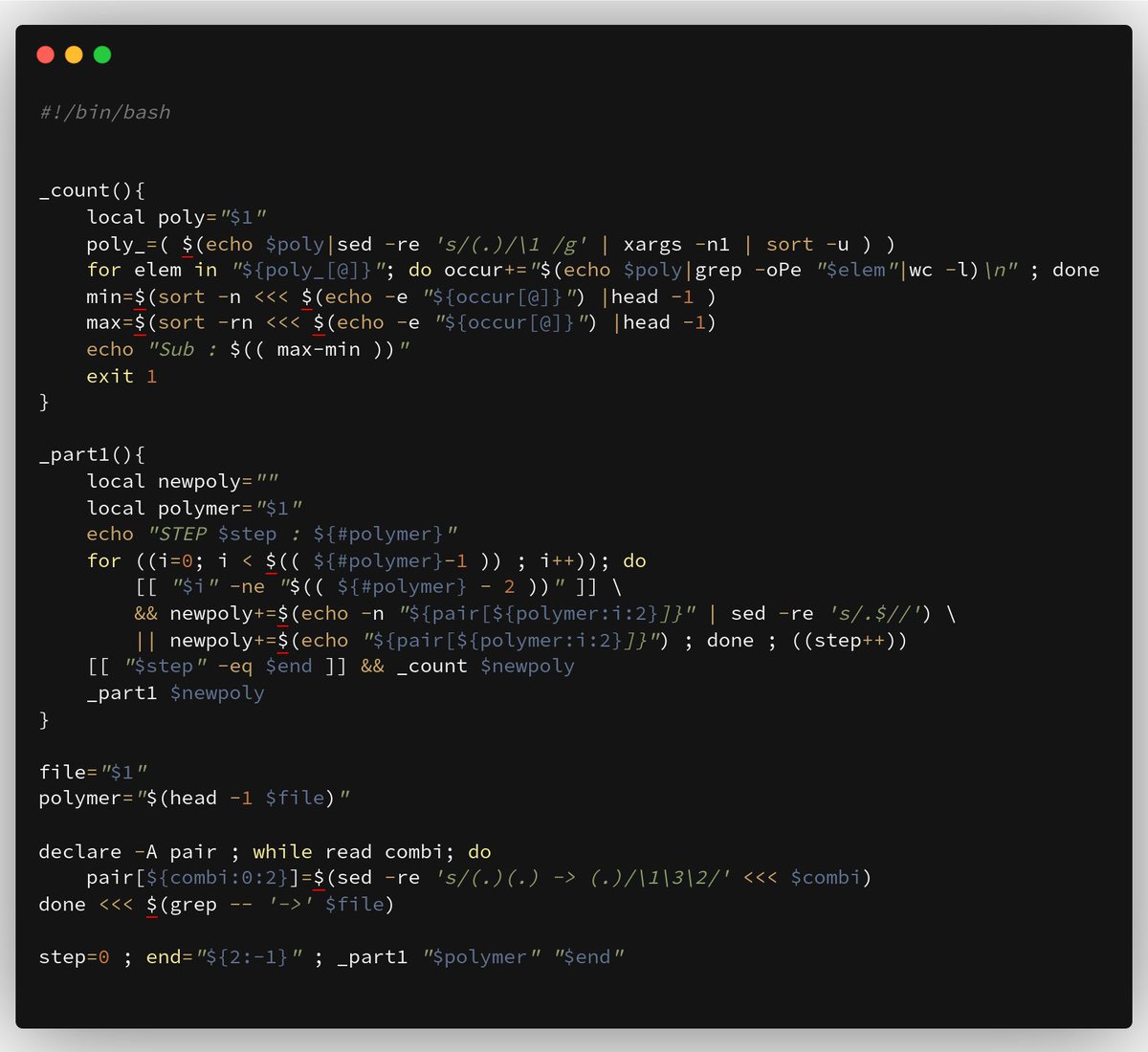Click the 'pair[${combi:0:2}]=' assignment line
Image resolution: width=1148 pixels, height=1052 pixels.
pyautogui.click(x=478, y=877)
